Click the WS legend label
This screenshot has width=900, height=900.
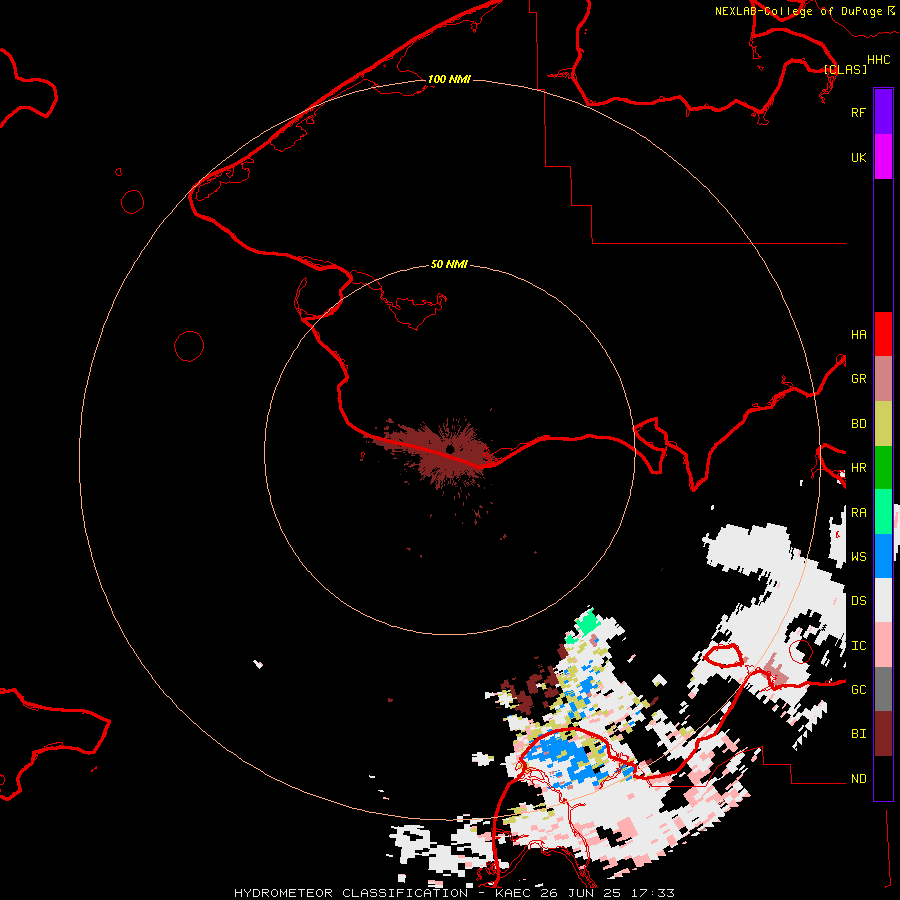[x=858, y=557]
